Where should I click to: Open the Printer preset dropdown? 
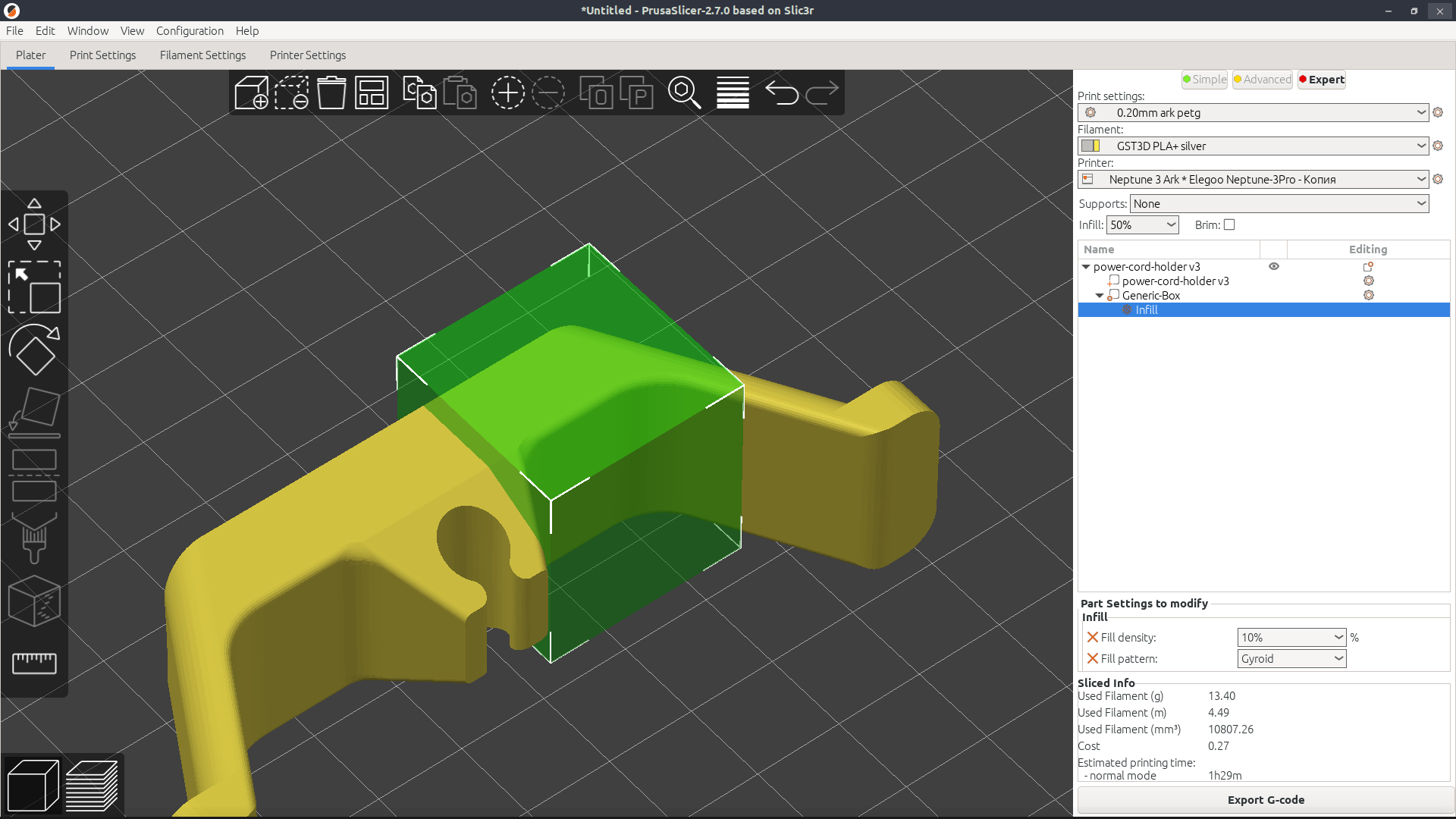click(x=1253, y=179)
